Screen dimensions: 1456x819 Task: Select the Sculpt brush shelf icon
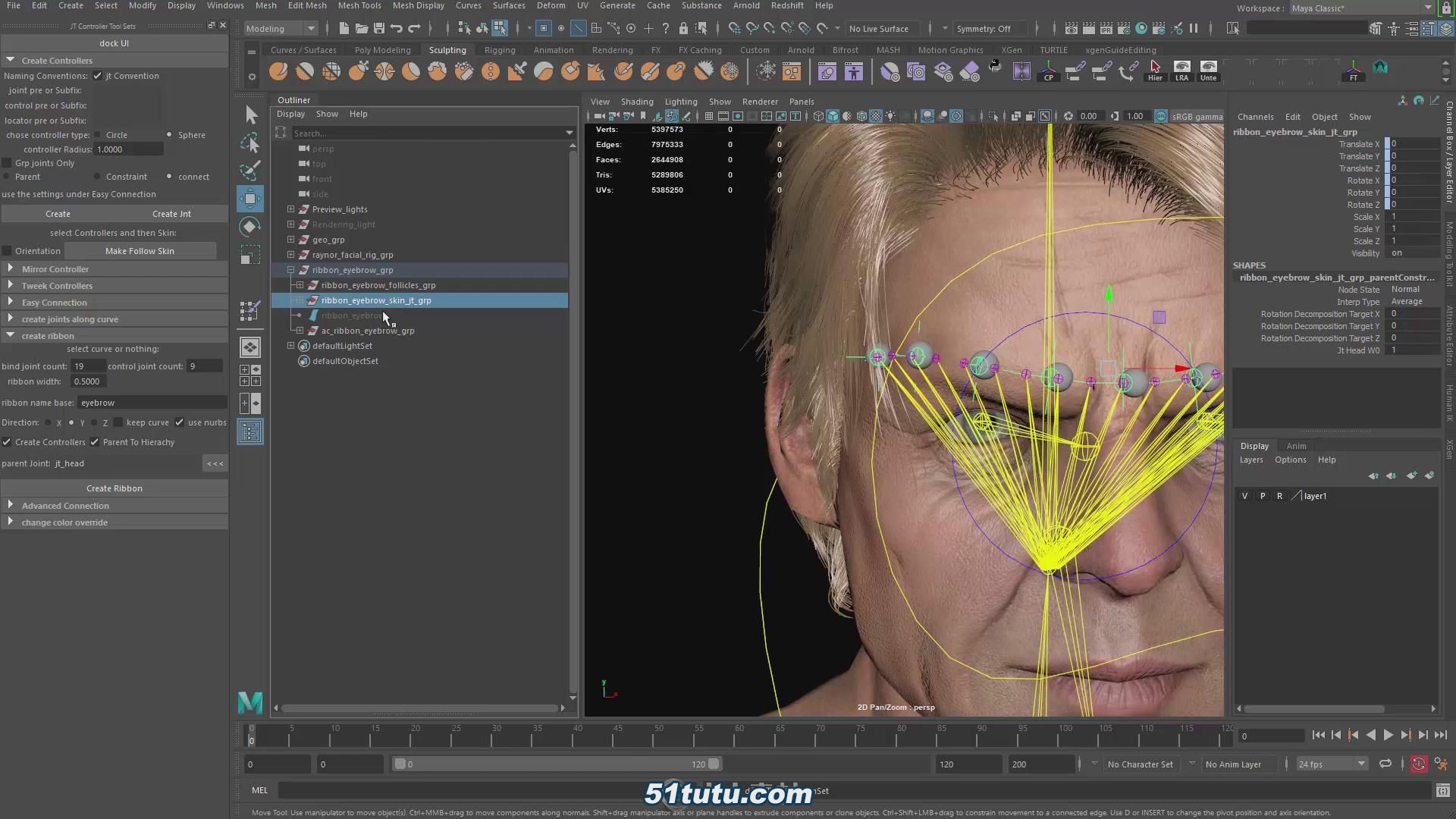pyautogui.click(x=278, y=72)
